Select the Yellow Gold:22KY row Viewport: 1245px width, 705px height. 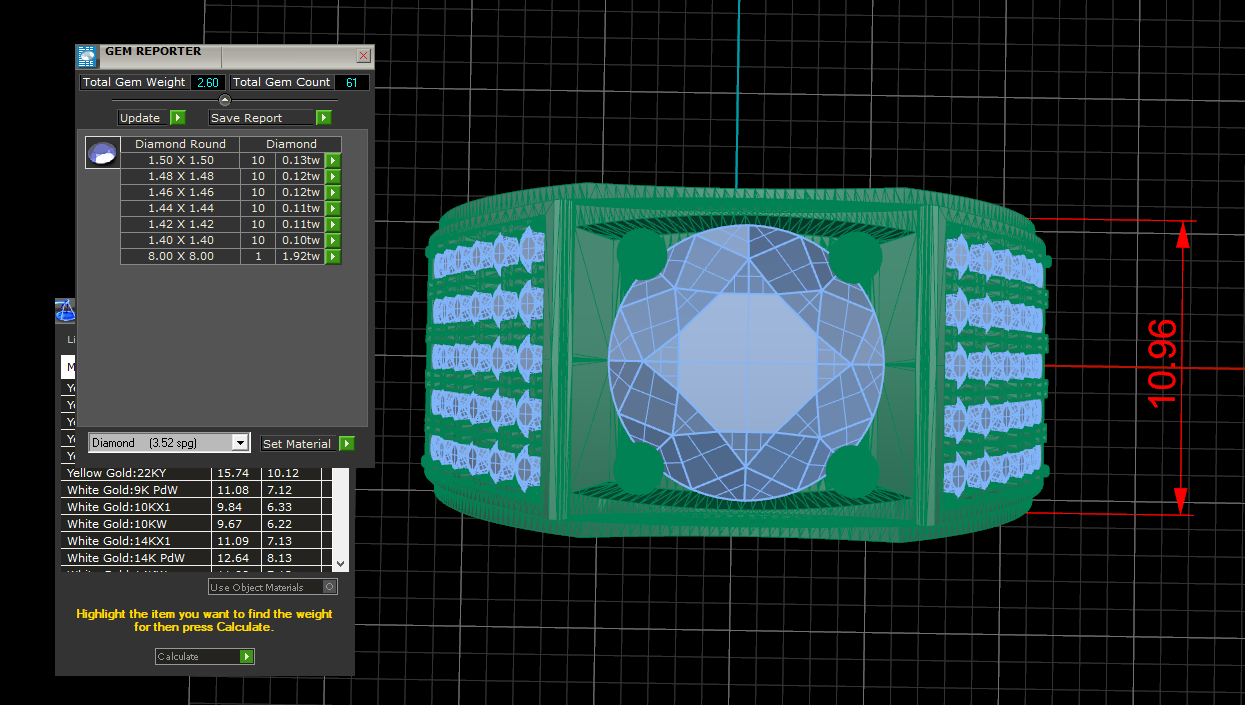pos(136,473)
